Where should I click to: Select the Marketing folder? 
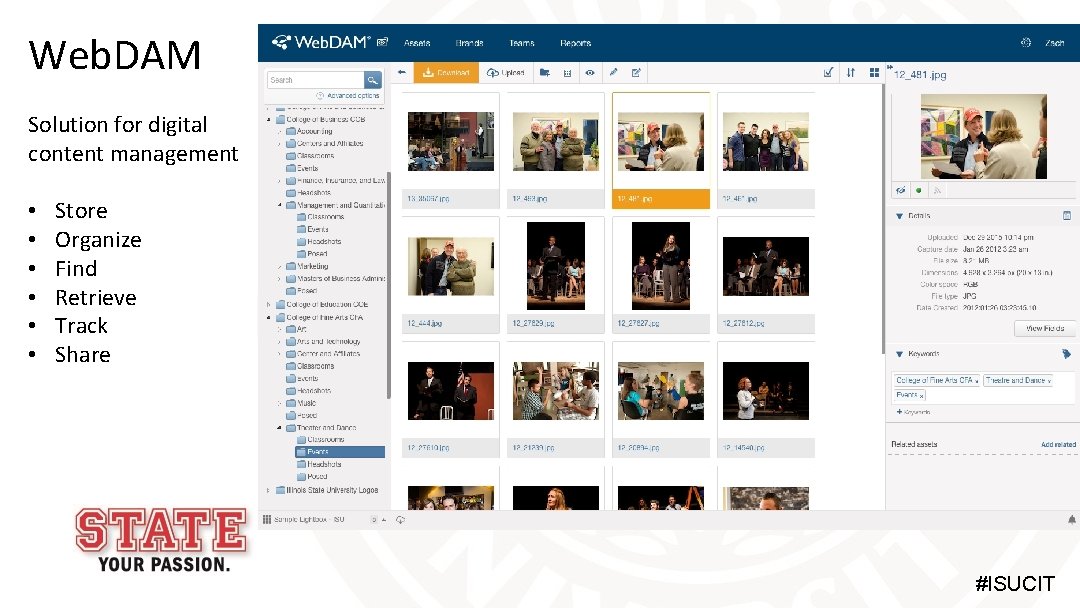click(x=307, y=266)
